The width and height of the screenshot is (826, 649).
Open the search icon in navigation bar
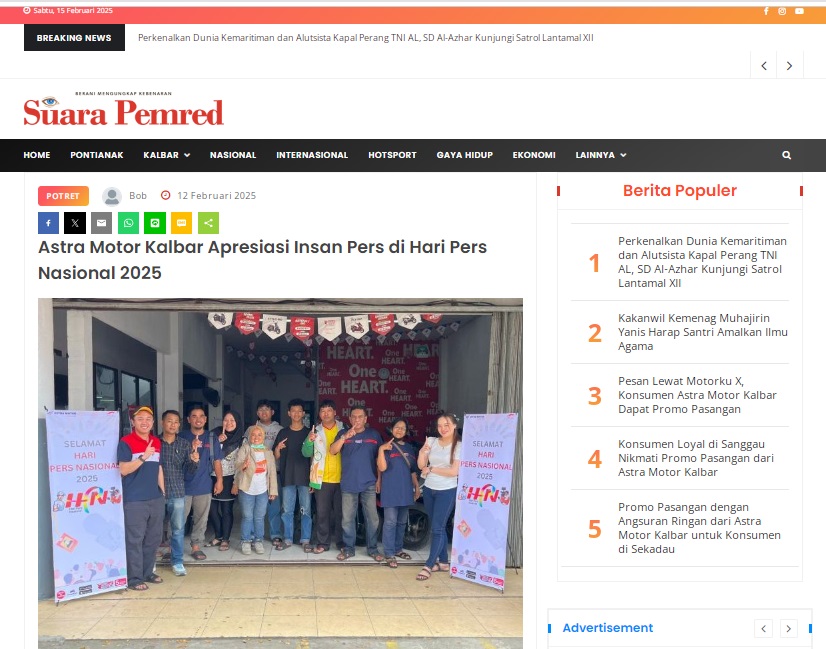(x=786, y=155)
